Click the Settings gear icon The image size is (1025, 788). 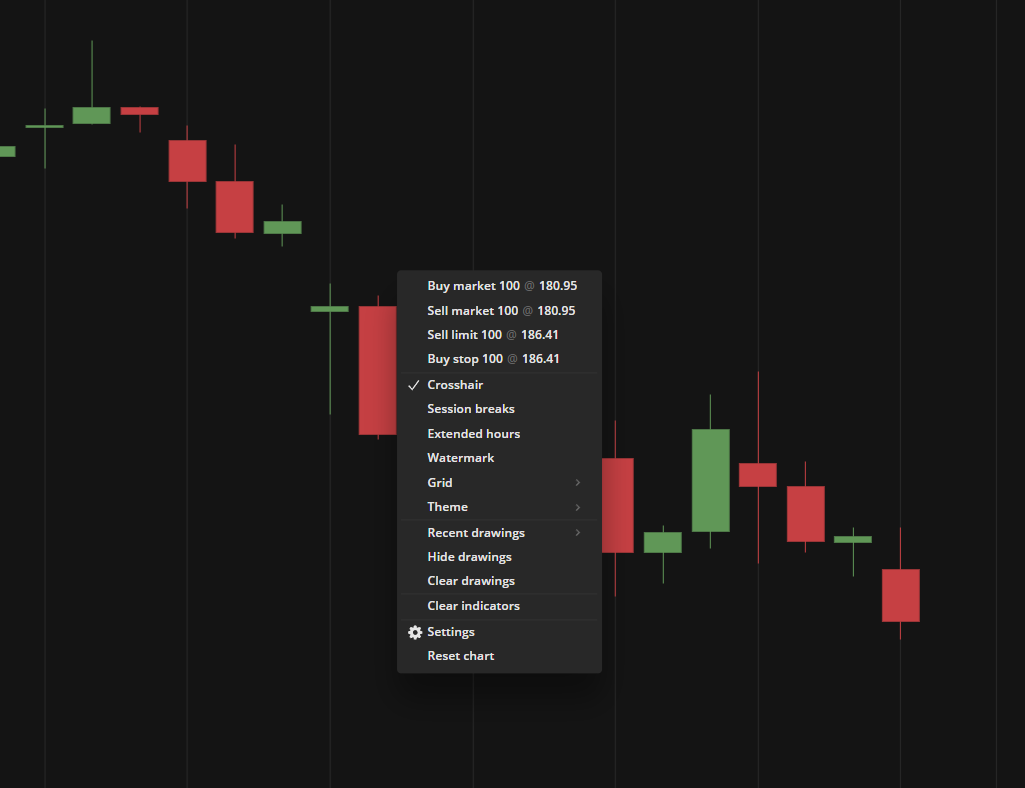[x=414, y=632]
